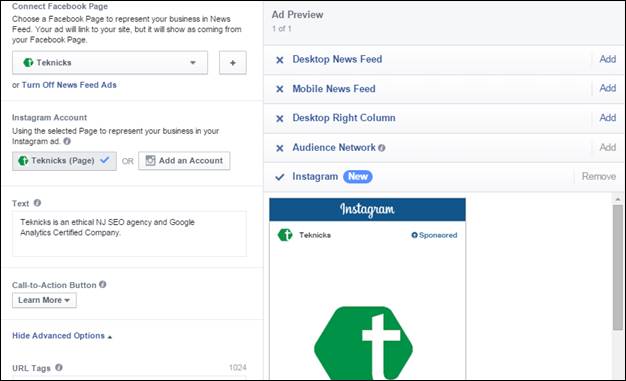Open the Teknicks Facebook Page dropdown
The width and height of the screenshot is (626, 381).
click(x=110, y=63)
